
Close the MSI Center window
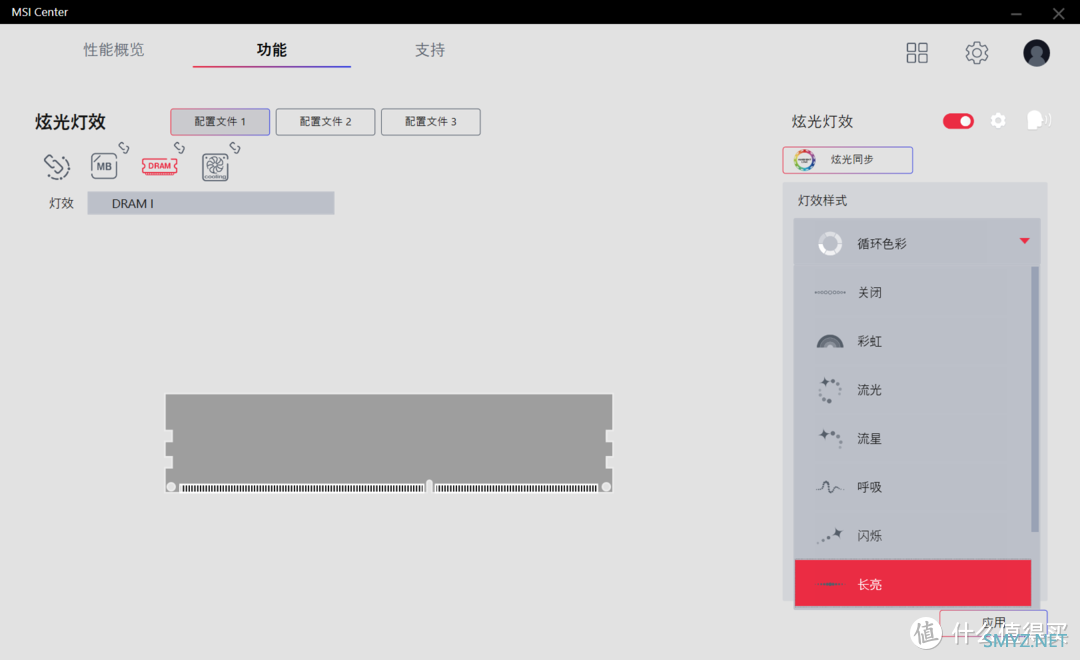(x=1059, y=13)
